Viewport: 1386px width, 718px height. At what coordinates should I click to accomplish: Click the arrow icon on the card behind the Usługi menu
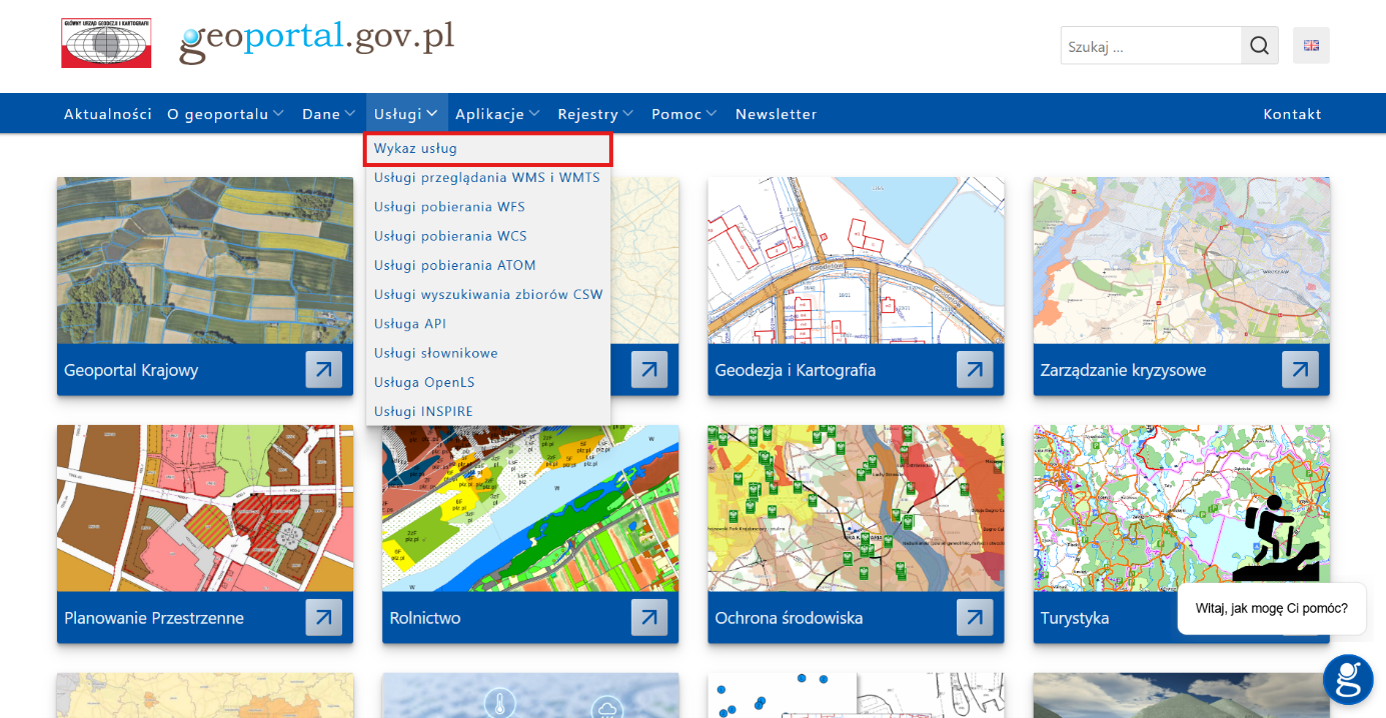pos(649,369)
